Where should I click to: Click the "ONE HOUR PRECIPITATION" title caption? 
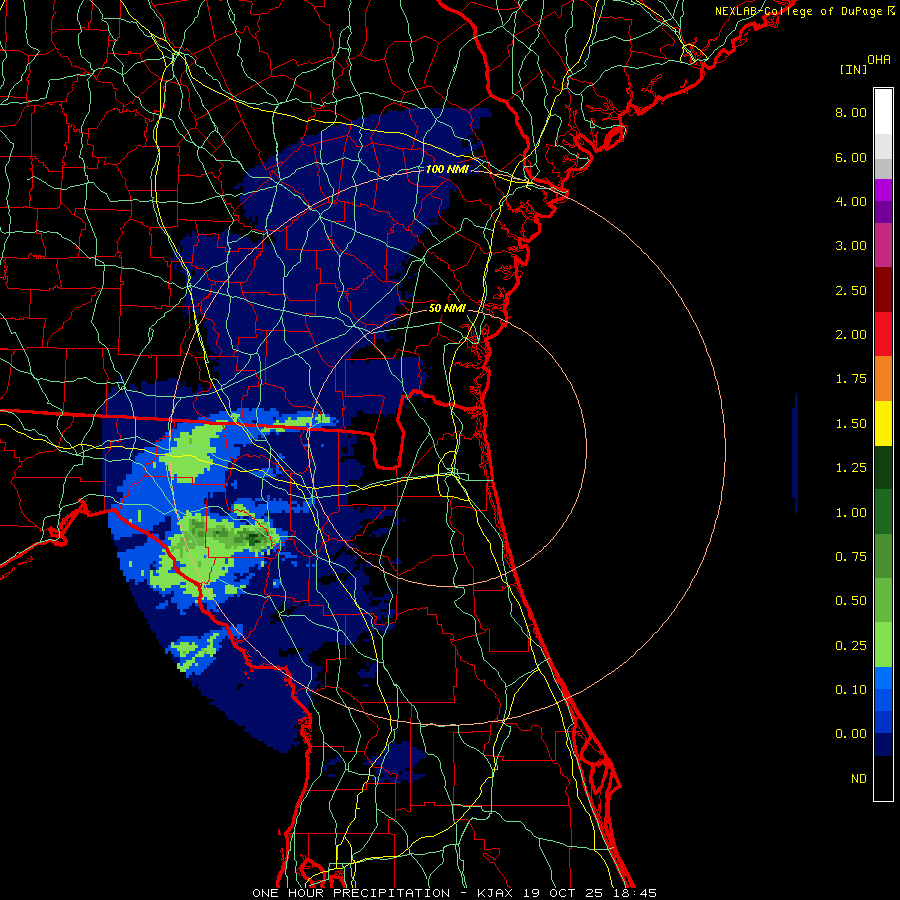[x=351, y=893]
